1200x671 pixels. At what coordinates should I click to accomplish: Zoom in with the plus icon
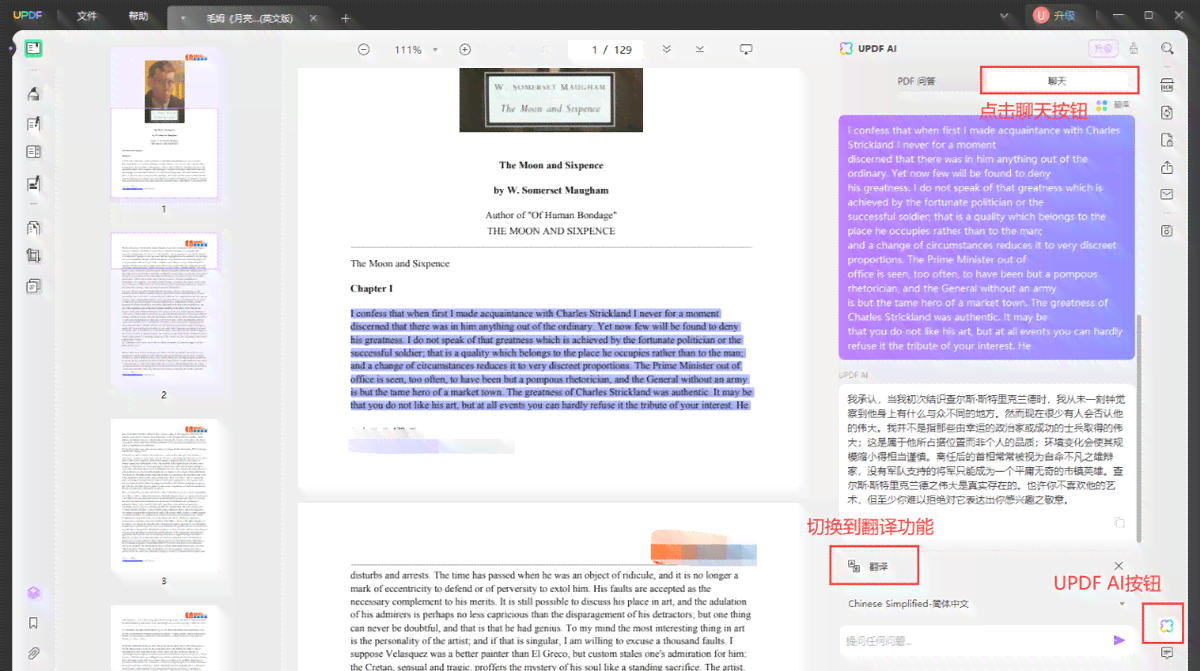pos(465,49)
